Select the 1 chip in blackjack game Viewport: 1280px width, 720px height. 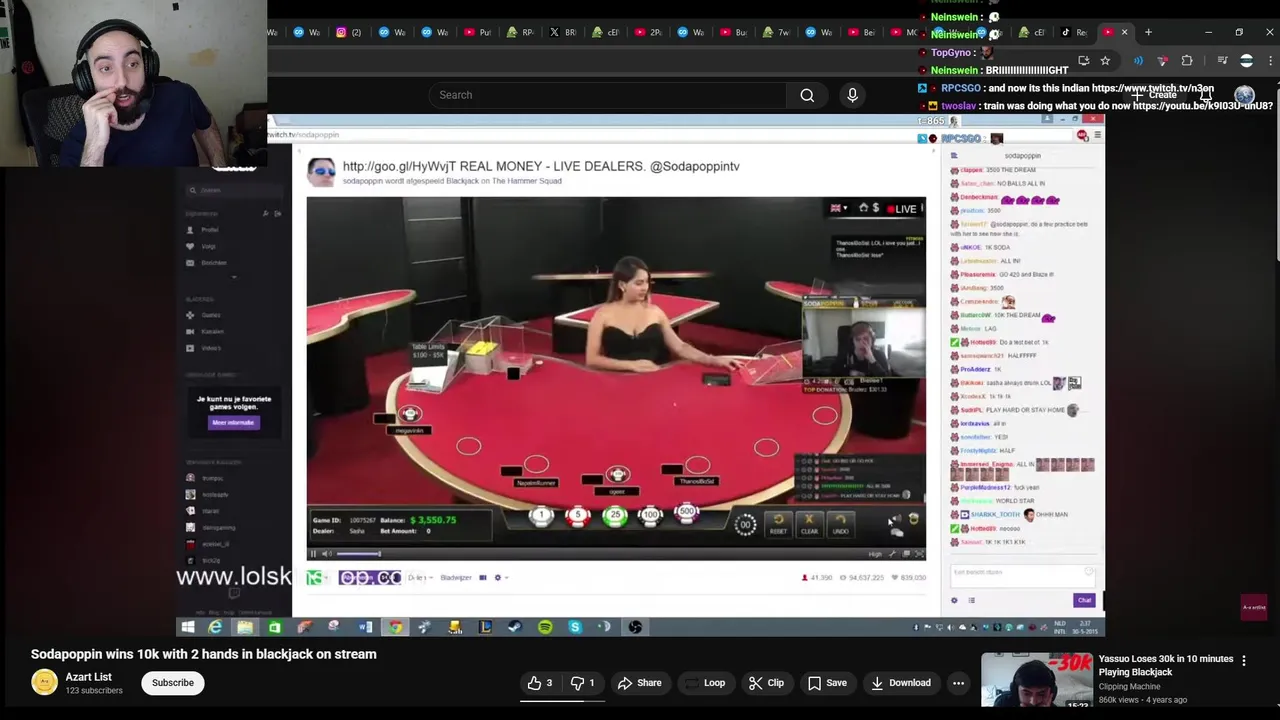pos(541,516)
